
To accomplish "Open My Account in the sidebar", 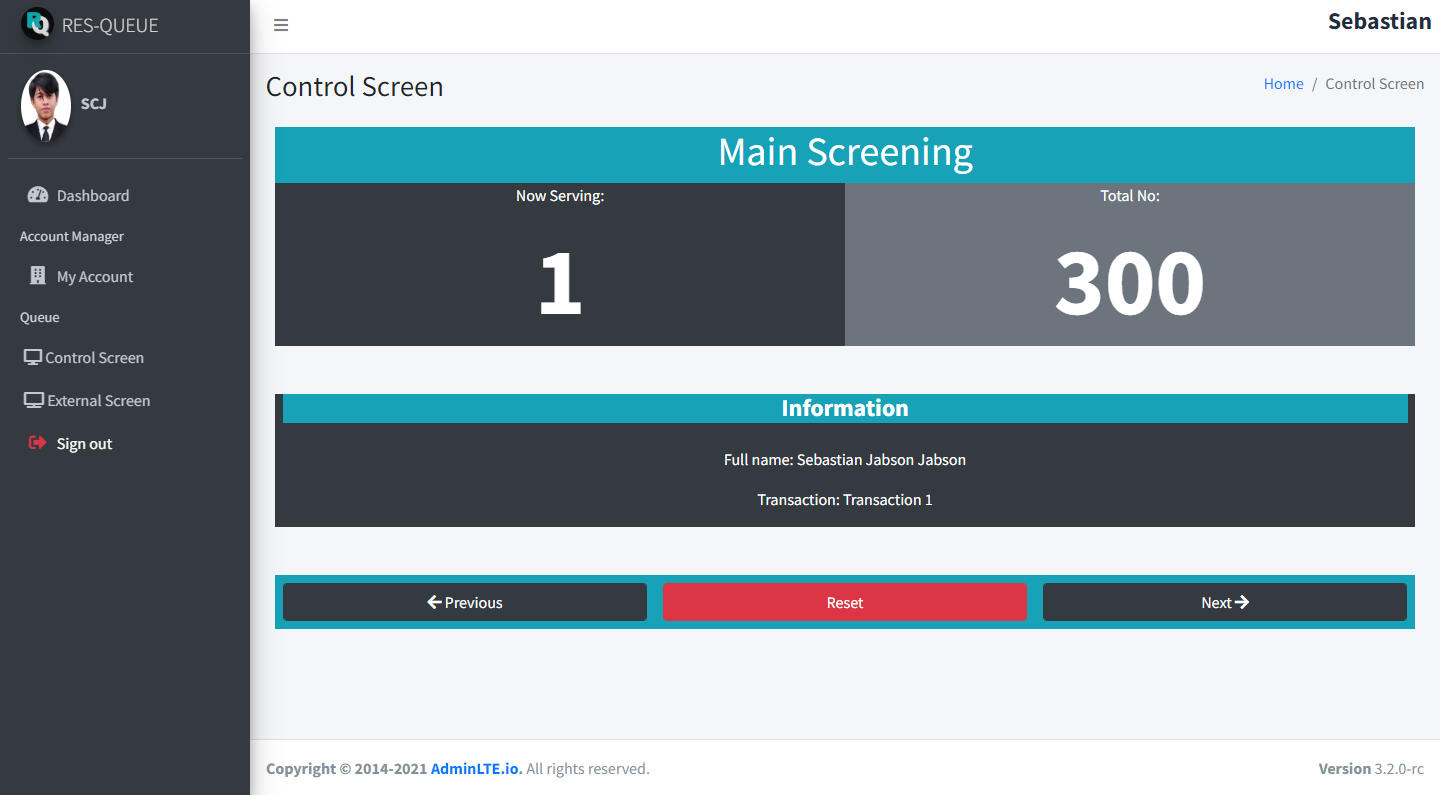I will coord(125,276).
